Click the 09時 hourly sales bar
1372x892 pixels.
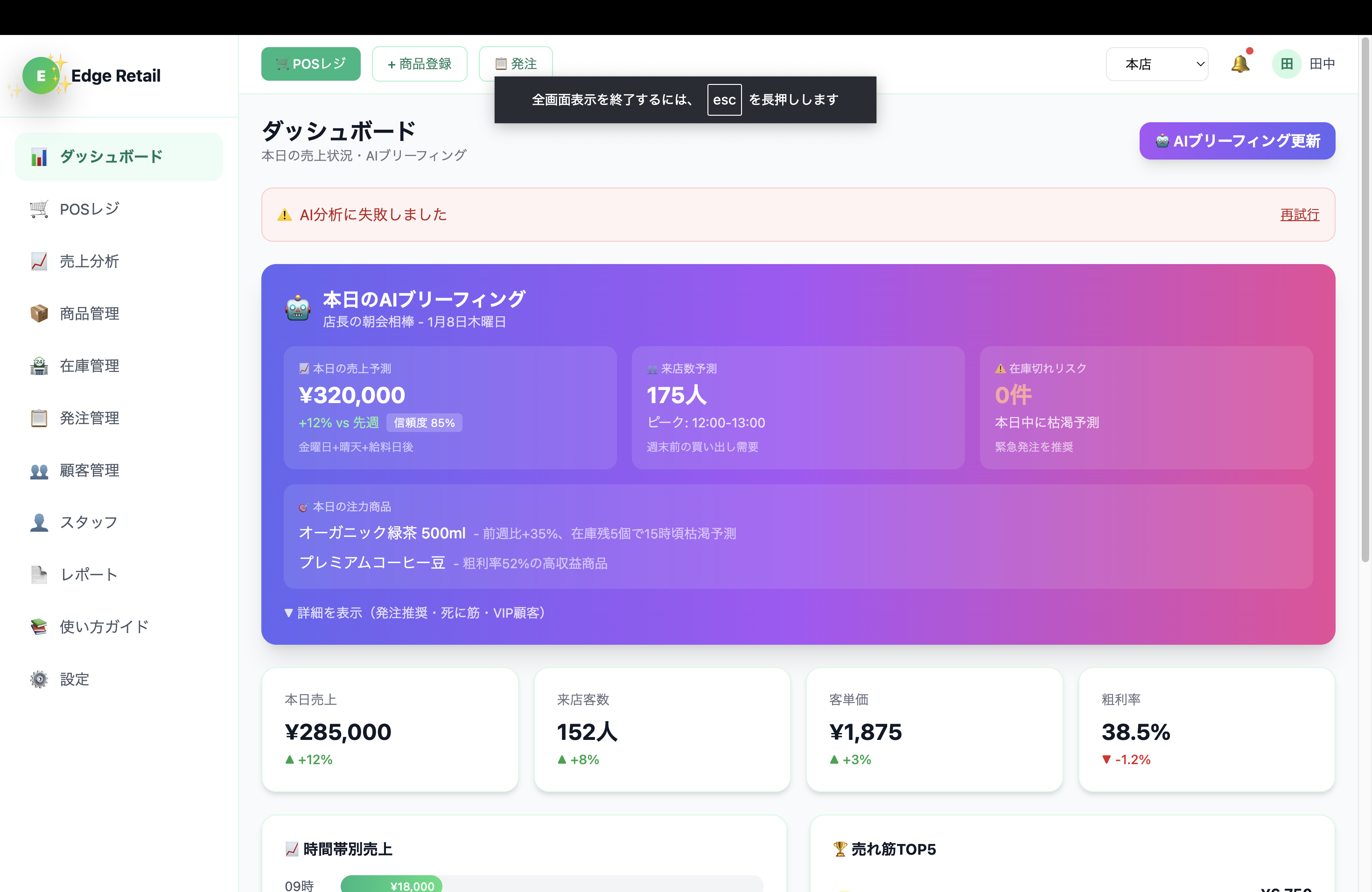392,885
